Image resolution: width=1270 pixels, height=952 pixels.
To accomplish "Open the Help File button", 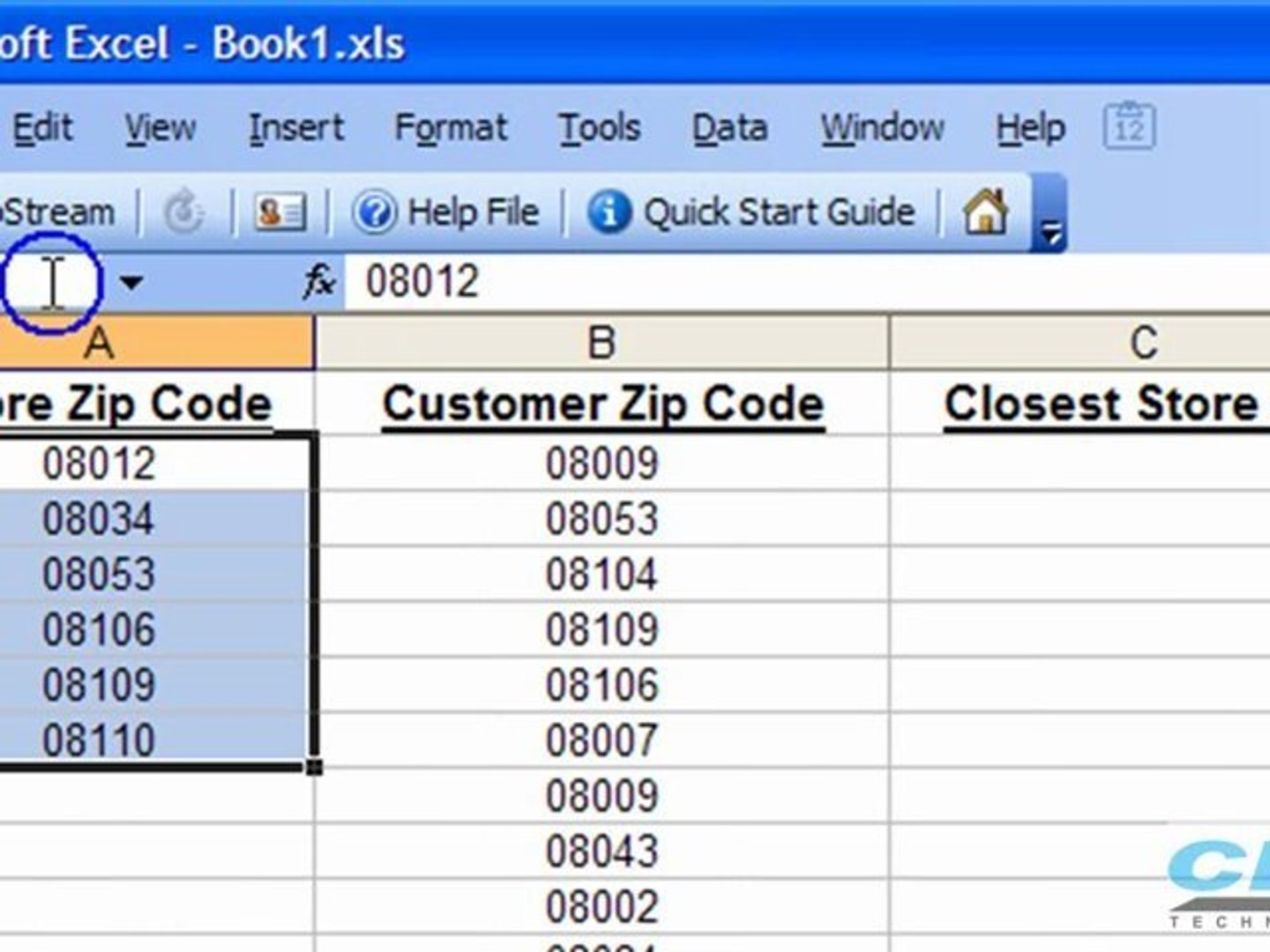I will click(x=445, y=212).
